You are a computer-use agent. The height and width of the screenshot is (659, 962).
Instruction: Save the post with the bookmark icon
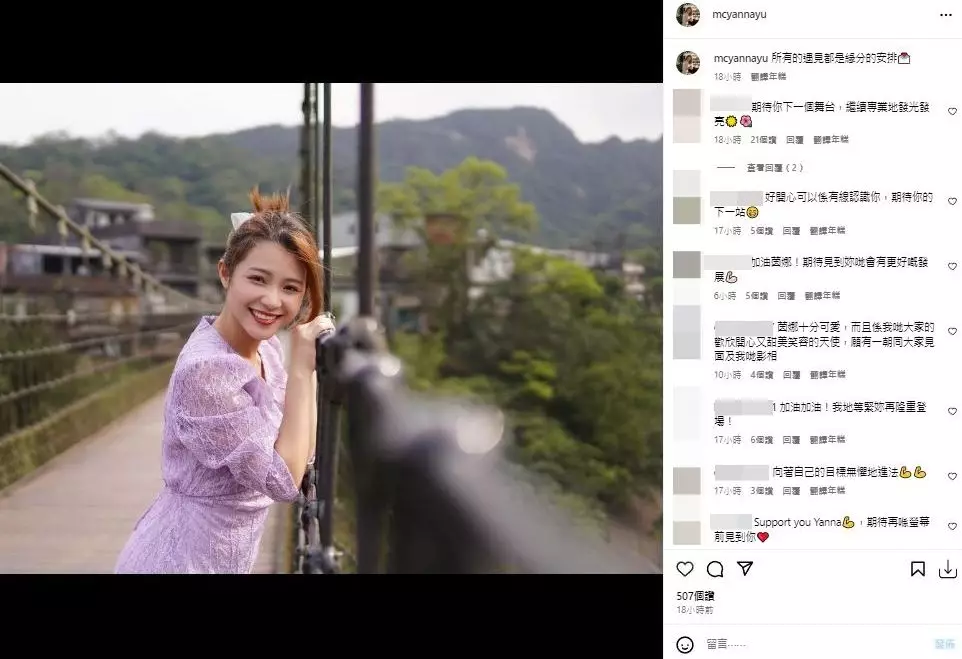[917, 569]
